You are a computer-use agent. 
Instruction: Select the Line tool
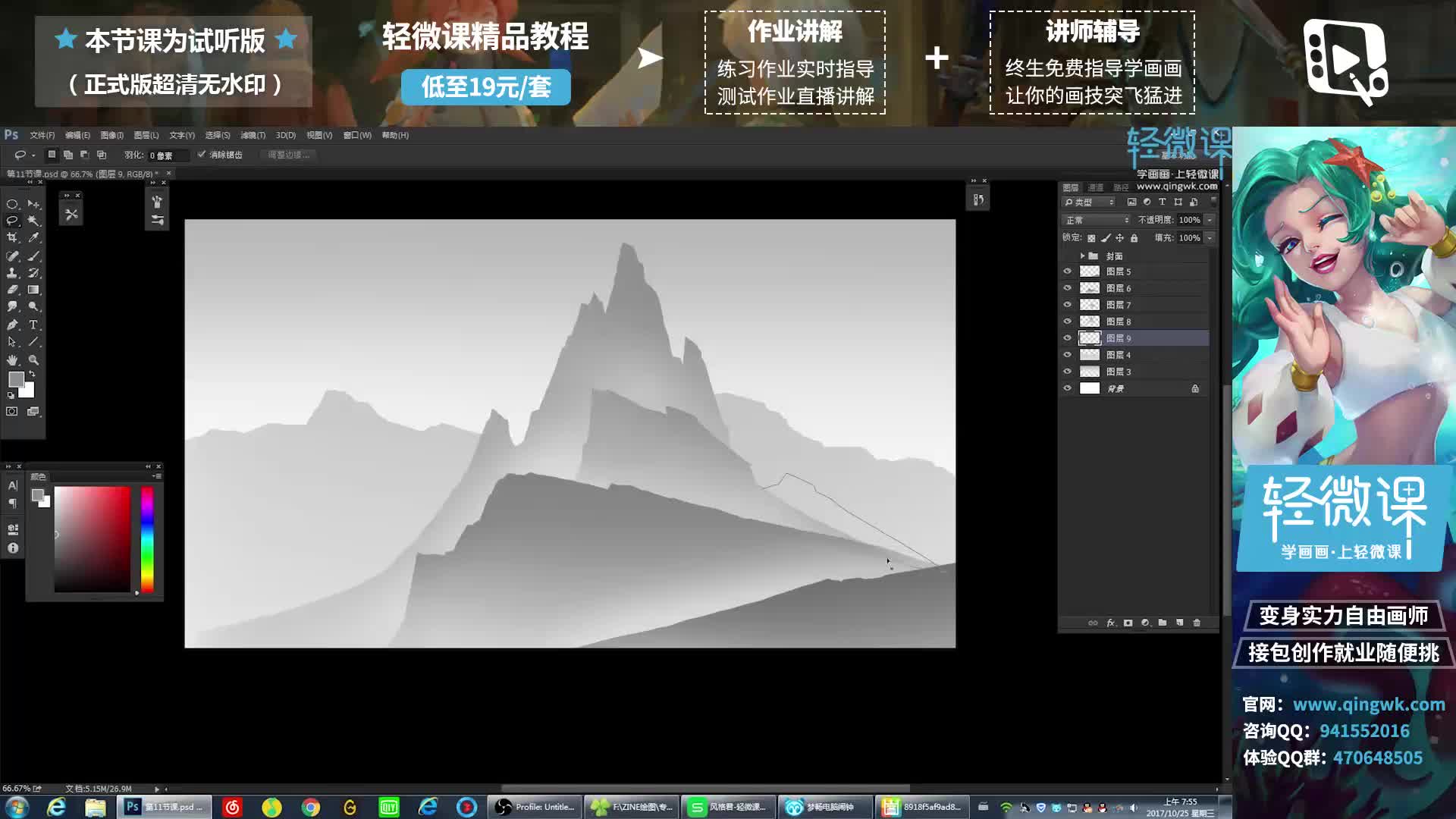[x=33, y=342]
